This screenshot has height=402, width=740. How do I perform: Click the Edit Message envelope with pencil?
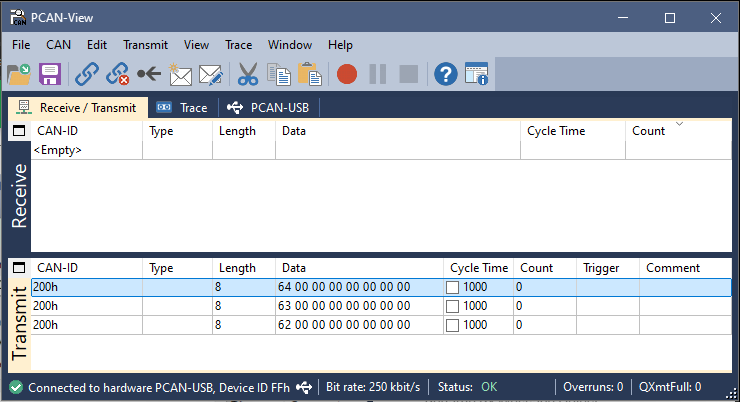(210, 75)
